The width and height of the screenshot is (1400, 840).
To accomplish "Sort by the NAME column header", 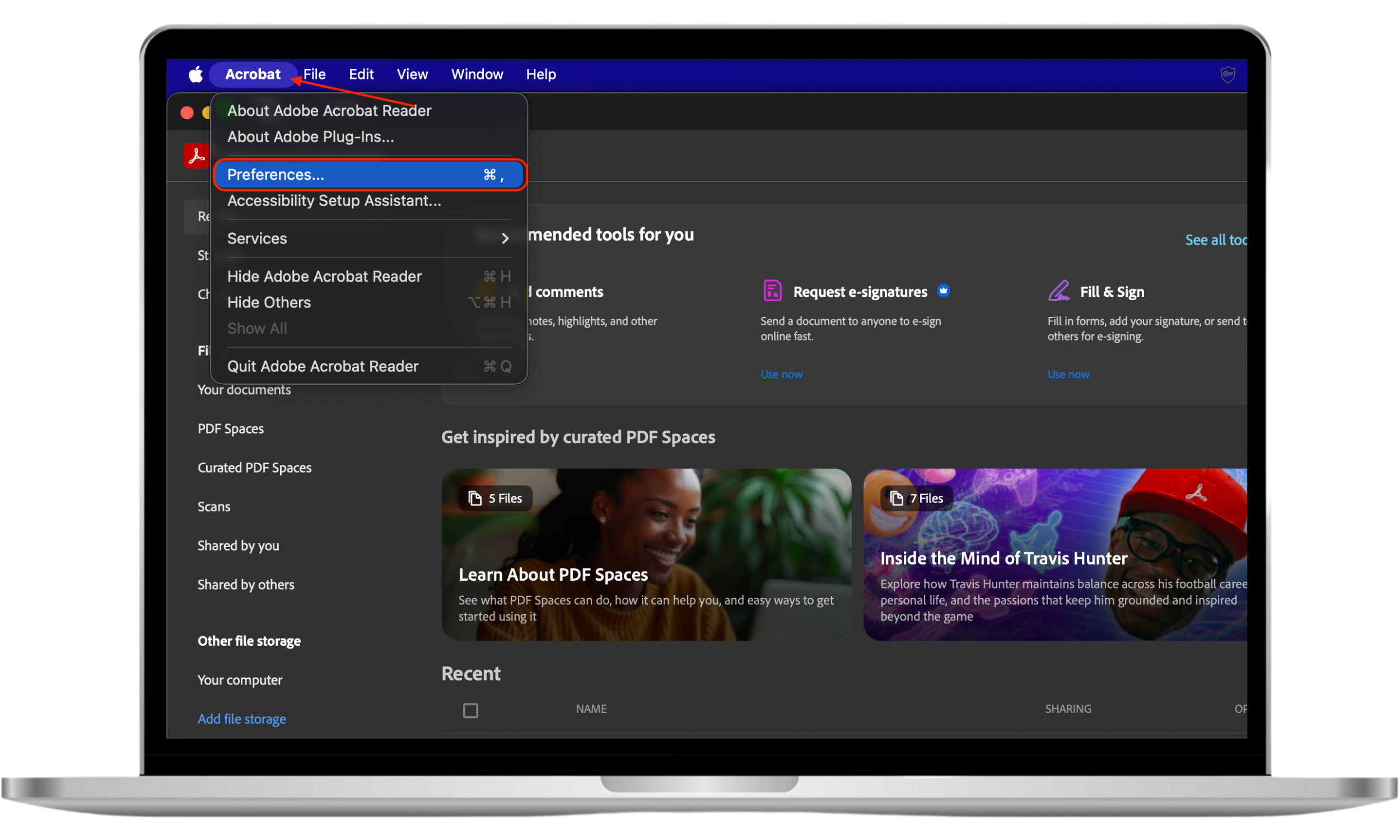I will pyautogui.click(x=591, y=708).
